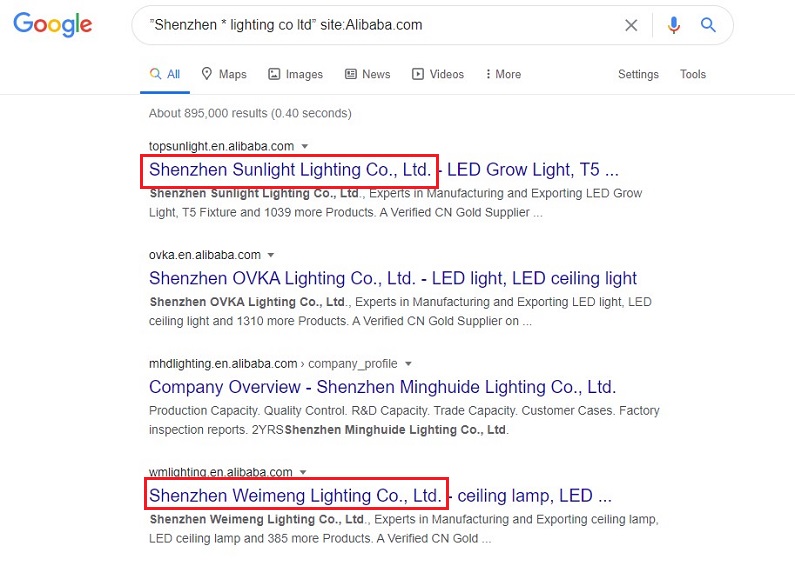Clear the search box with X icon
The image size is (795, 566).
pyautogui.click(x=631, y=26)
